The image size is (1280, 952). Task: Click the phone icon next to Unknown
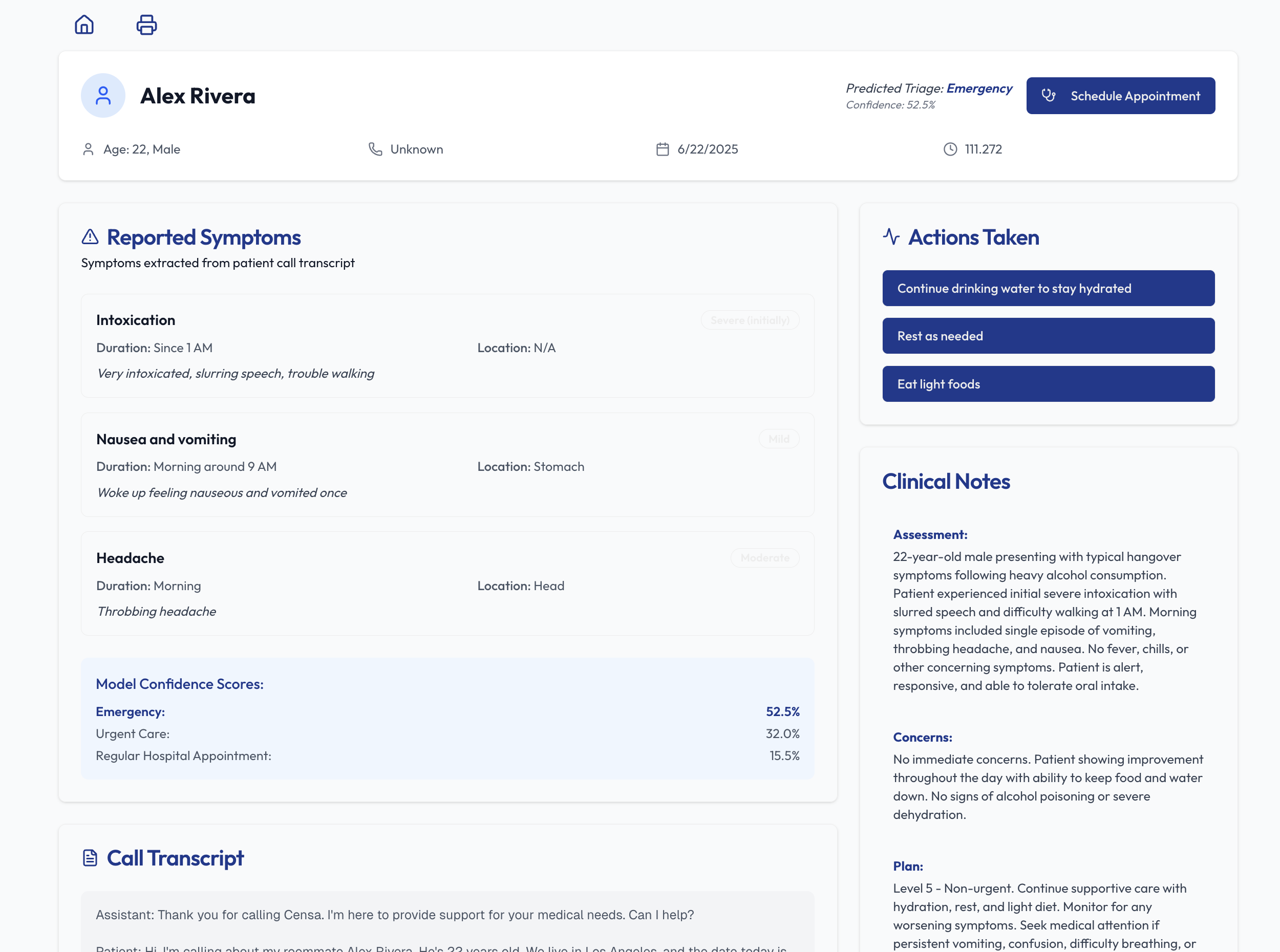375,149
